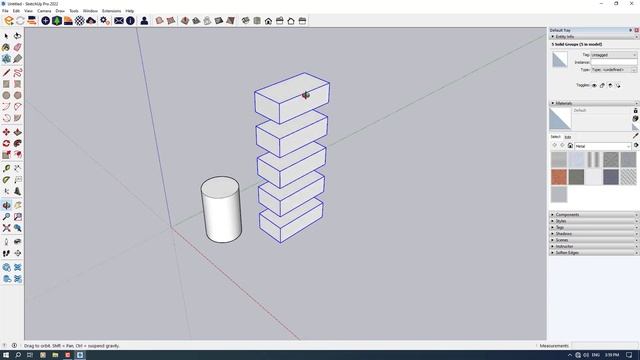Activate the Pan hand tool

tap(18, 205)
